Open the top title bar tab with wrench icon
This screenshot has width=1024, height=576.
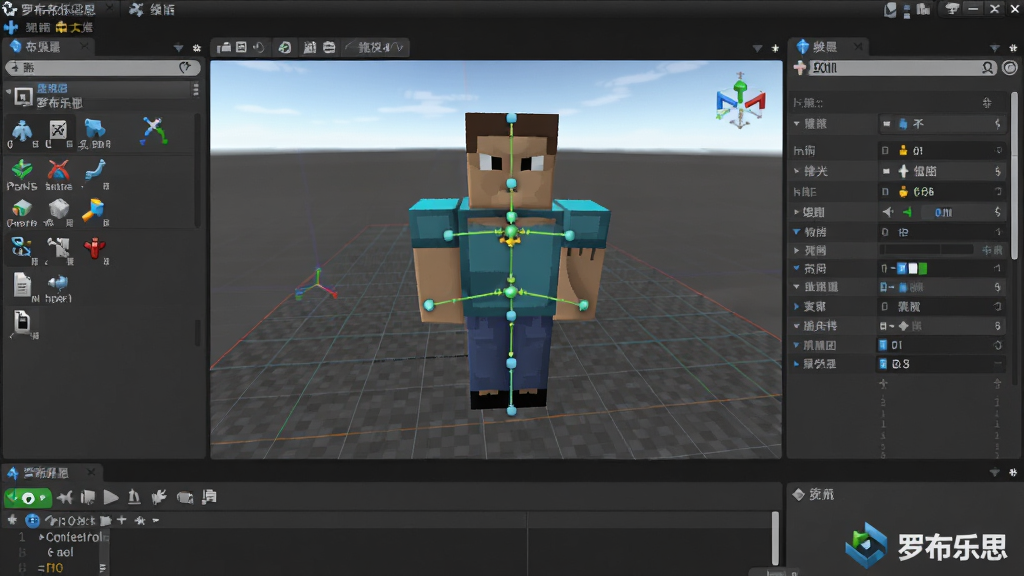coord(152,10)
